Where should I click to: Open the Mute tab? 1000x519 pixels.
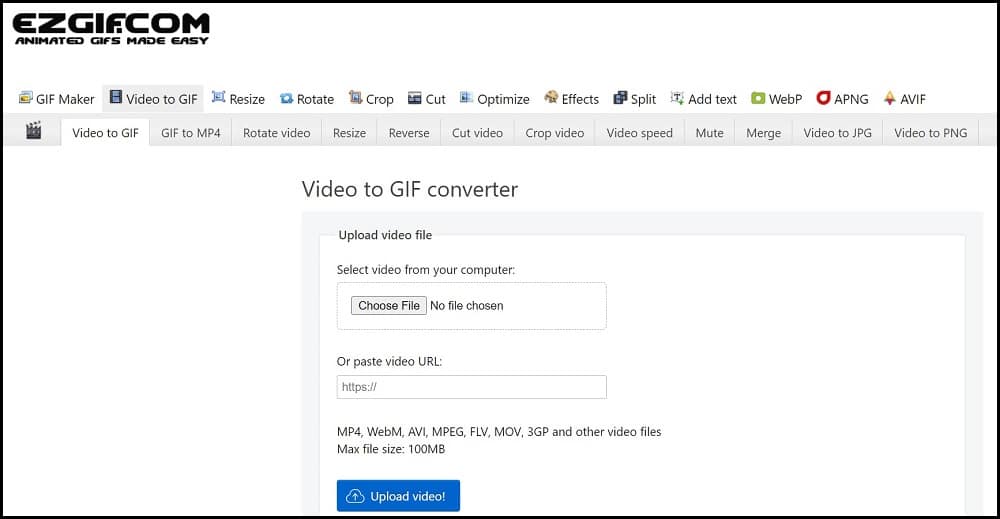(x=710, y=133)
